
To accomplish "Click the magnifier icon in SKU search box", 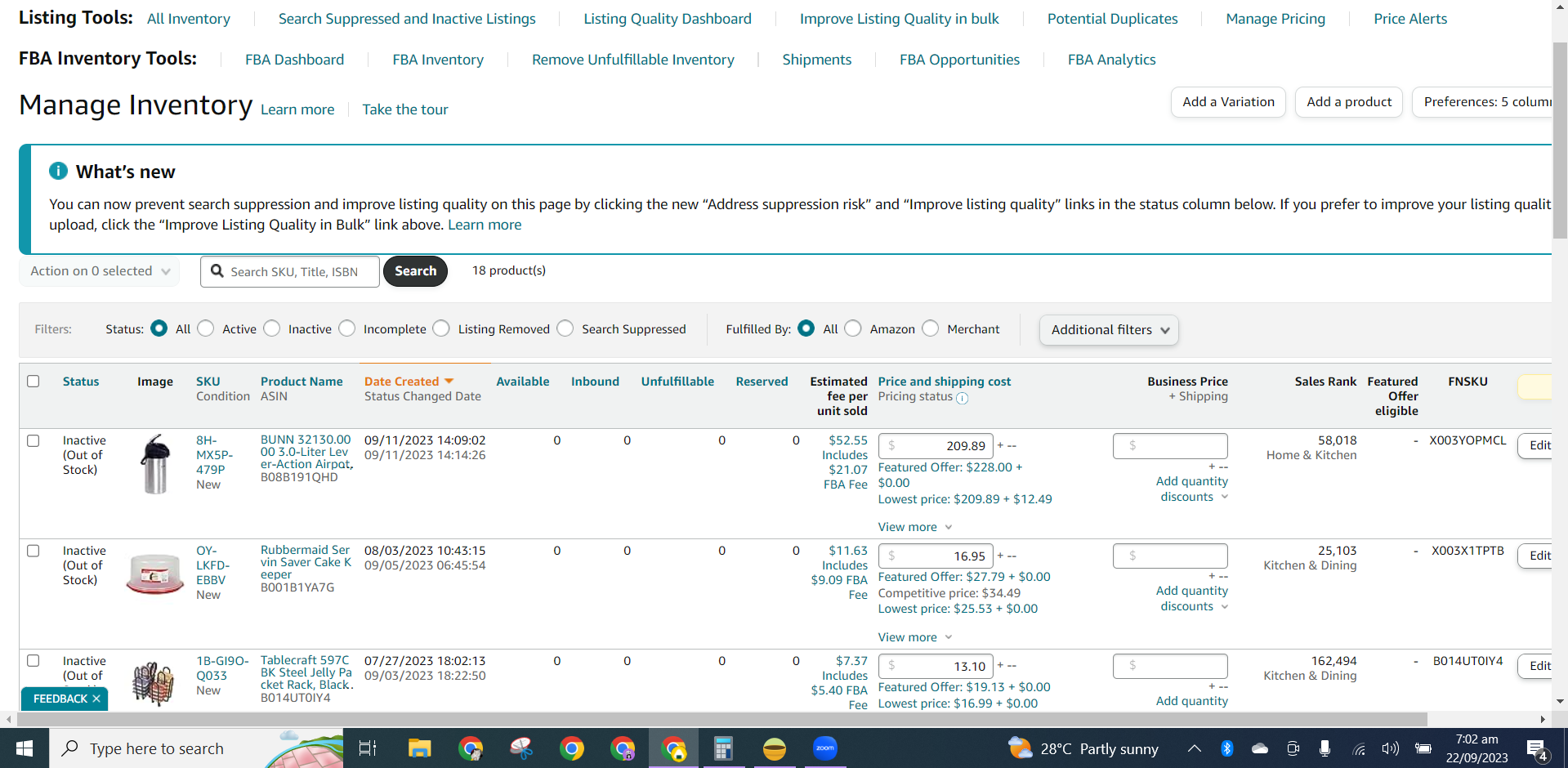I will (x=217, y=271).
